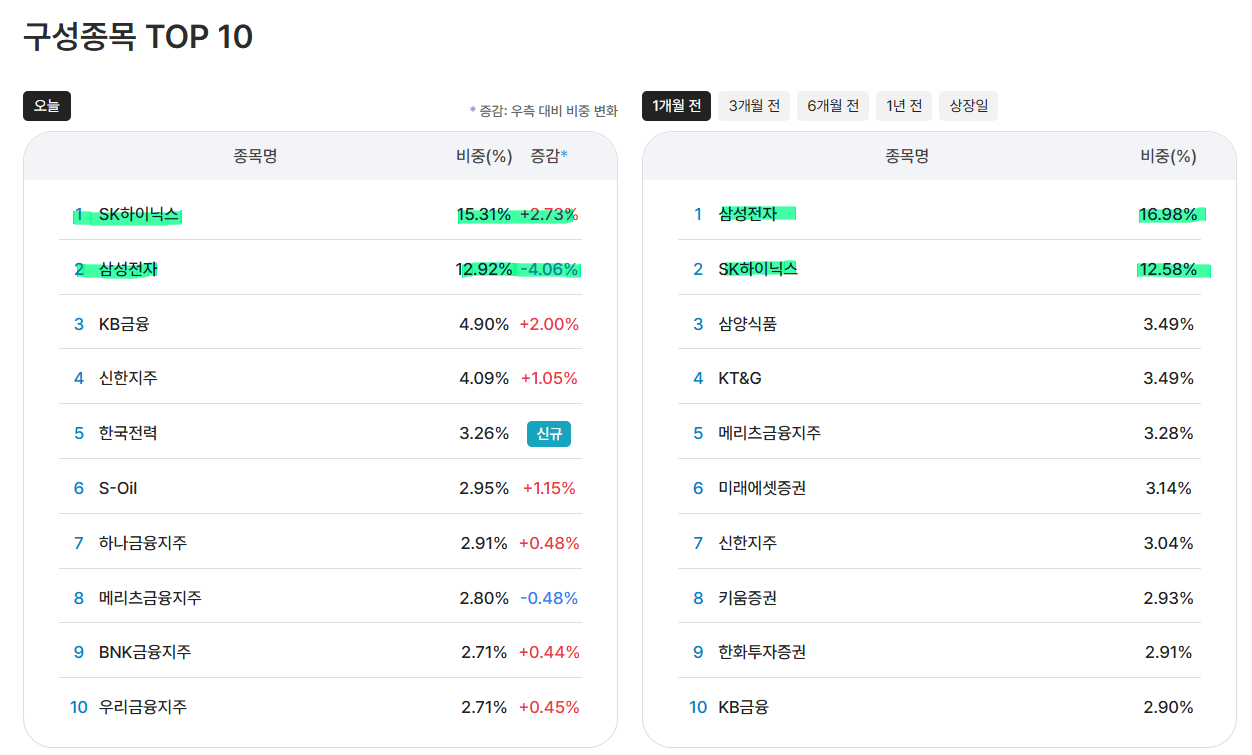Click 2.80% weight for 메리츠금융지주
The height and width of the screenshot is (755, 1252).
[x=485, y=598]
